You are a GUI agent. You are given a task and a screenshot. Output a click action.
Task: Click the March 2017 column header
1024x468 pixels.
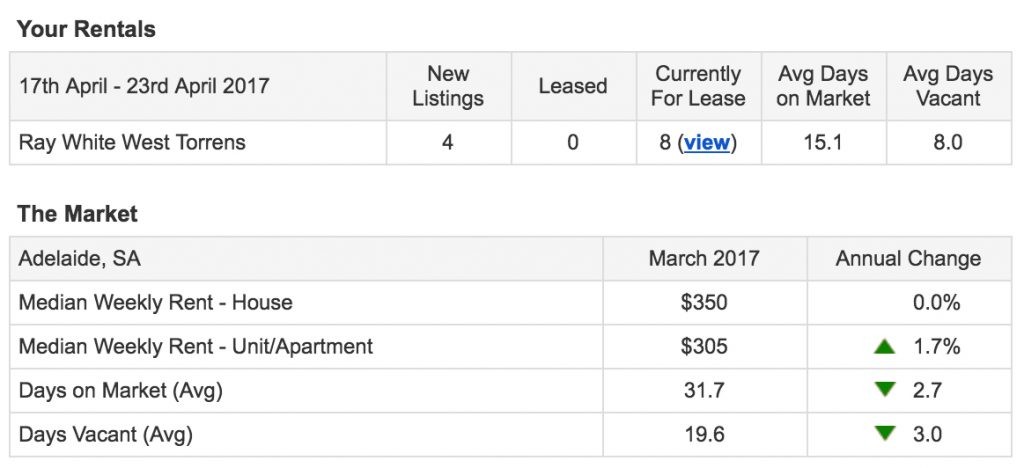pos(704,258)
